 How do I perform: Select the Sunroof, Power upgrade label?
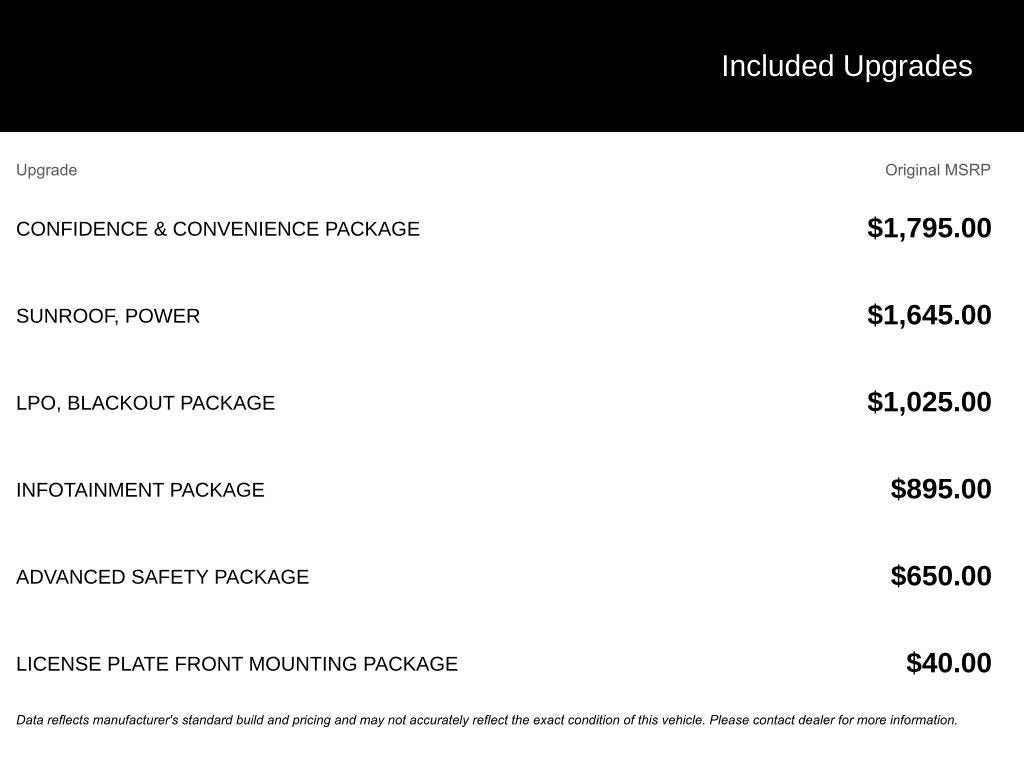click(108, 316)
